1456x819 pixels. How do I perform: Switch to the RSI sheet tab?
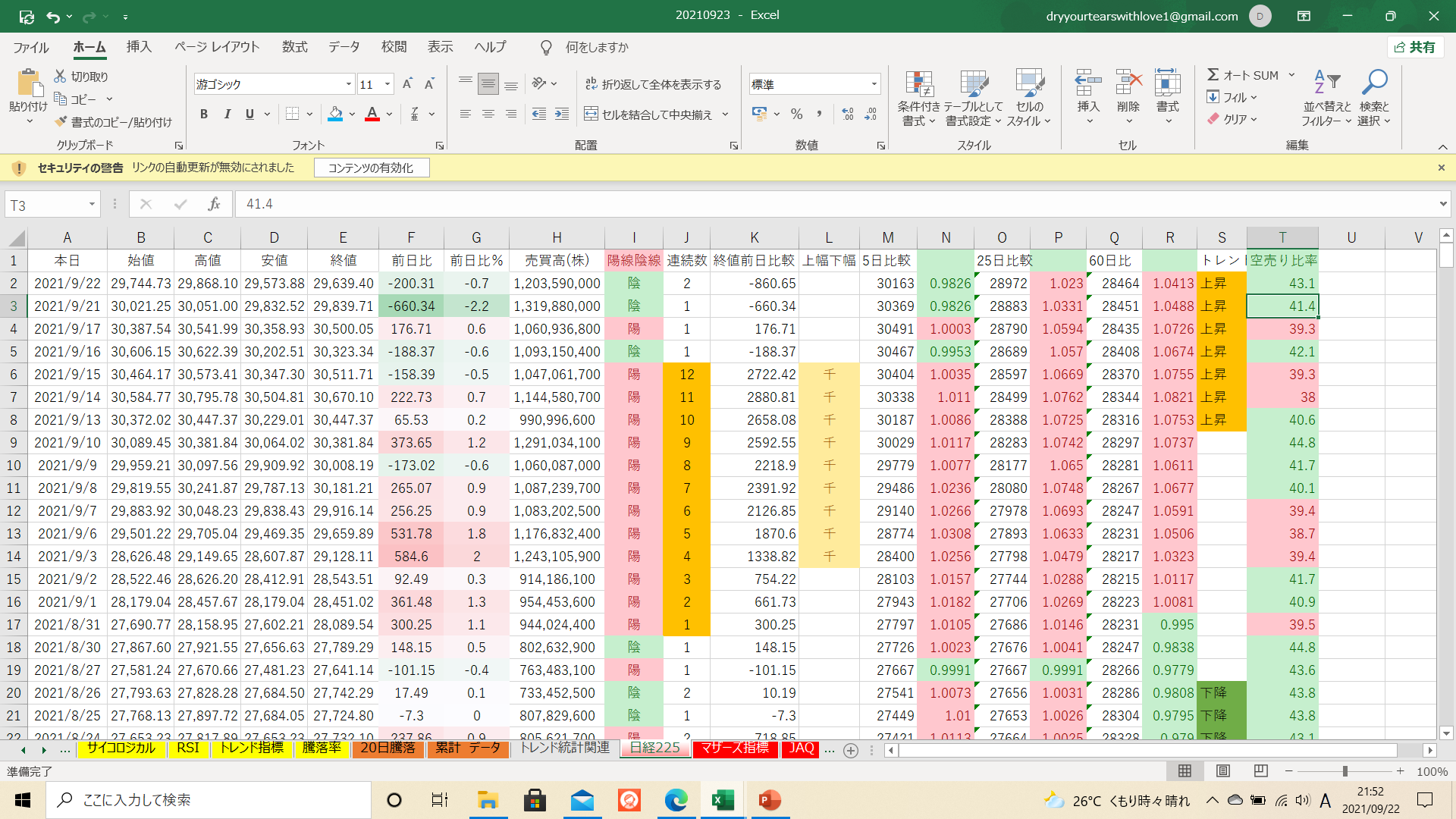tap(187, 748)
